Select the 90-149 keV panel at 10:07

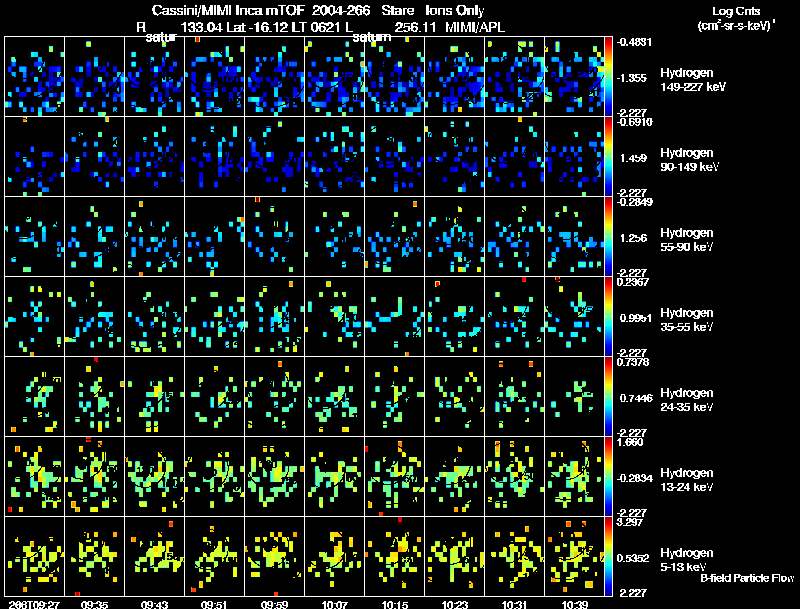point(335,157)
